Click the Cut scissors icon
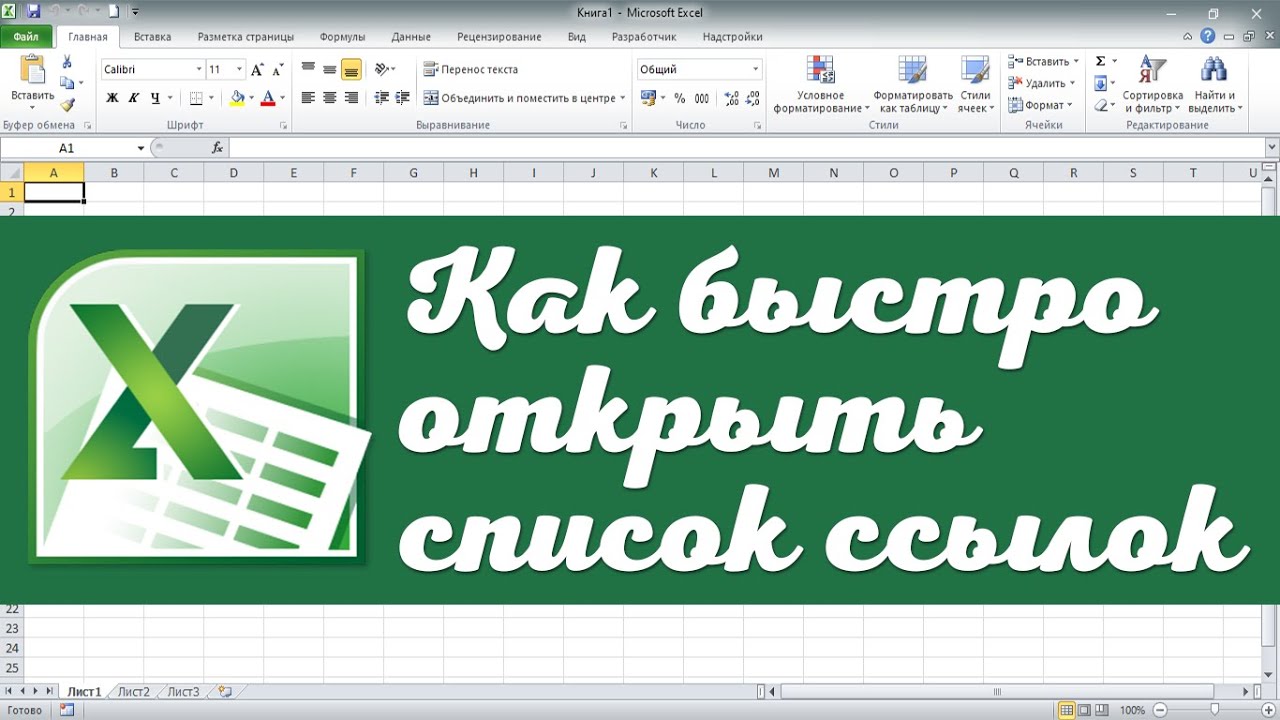The width and height of the screenshot is (1280, 720). (x=67, y=62)
